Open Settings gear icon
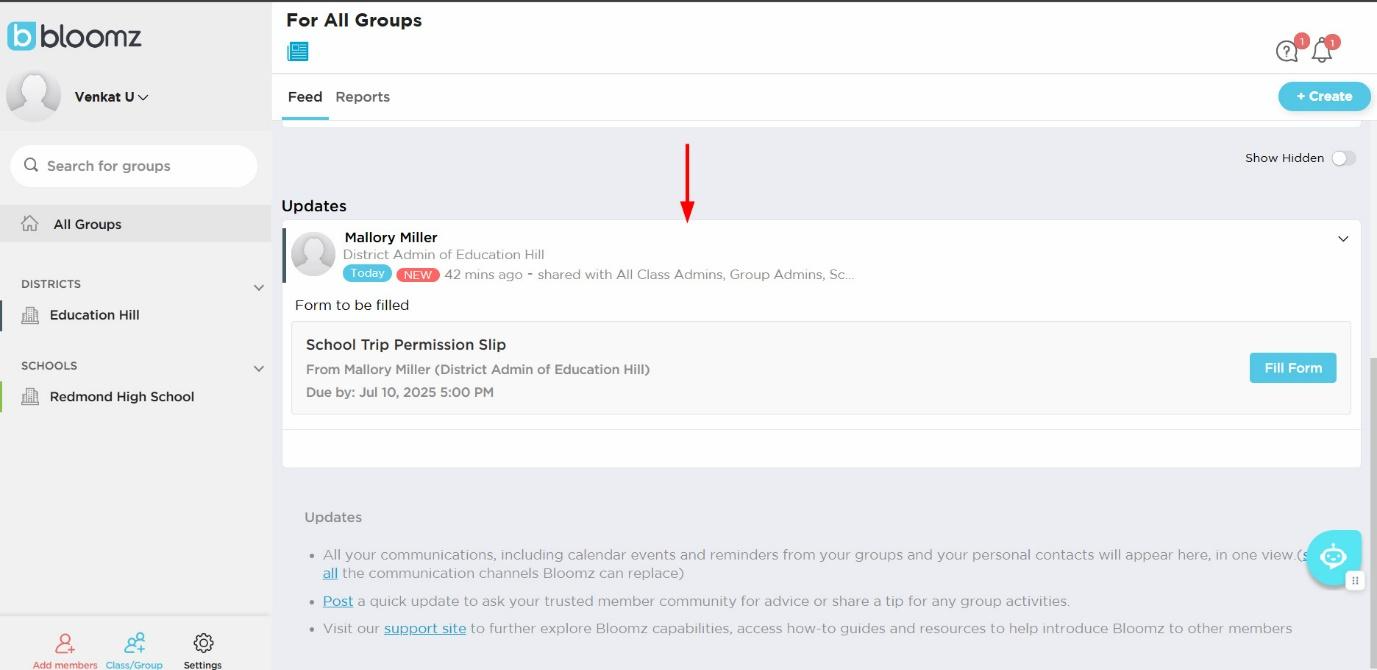 (203, 643)
